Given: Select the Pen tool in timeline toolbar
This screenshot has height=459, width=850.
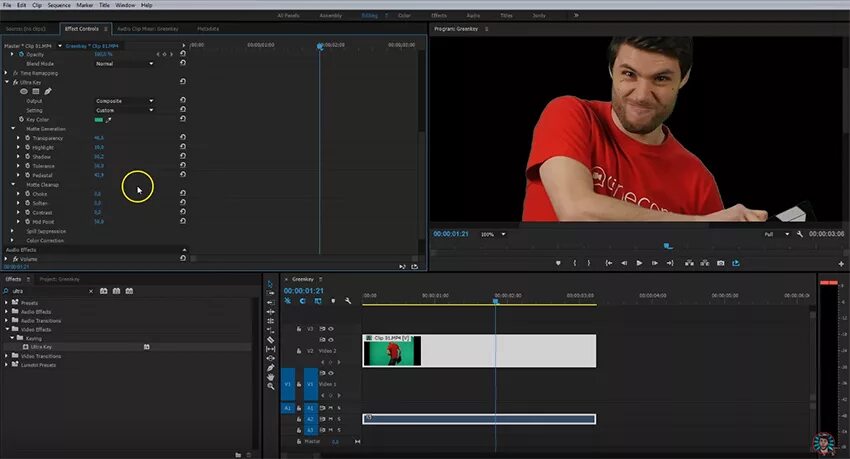Looking at the screenshot, I should click(x=270, y=367).
